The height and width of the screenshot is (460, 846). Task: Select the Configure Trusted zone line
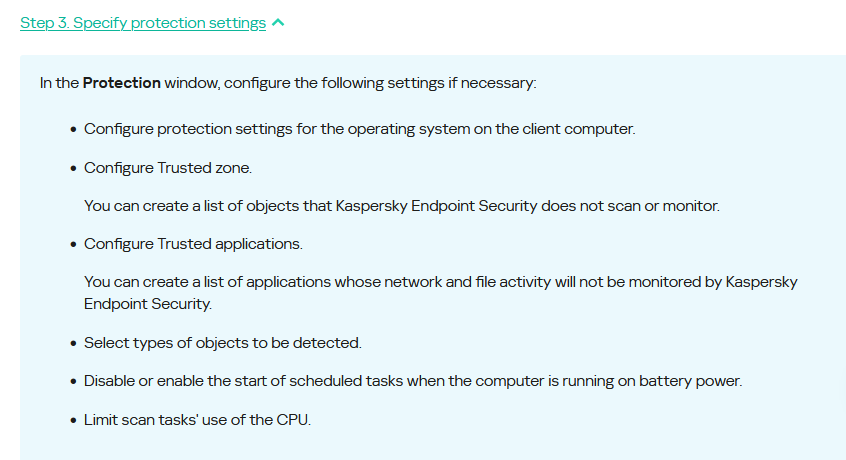click(174, 167)
